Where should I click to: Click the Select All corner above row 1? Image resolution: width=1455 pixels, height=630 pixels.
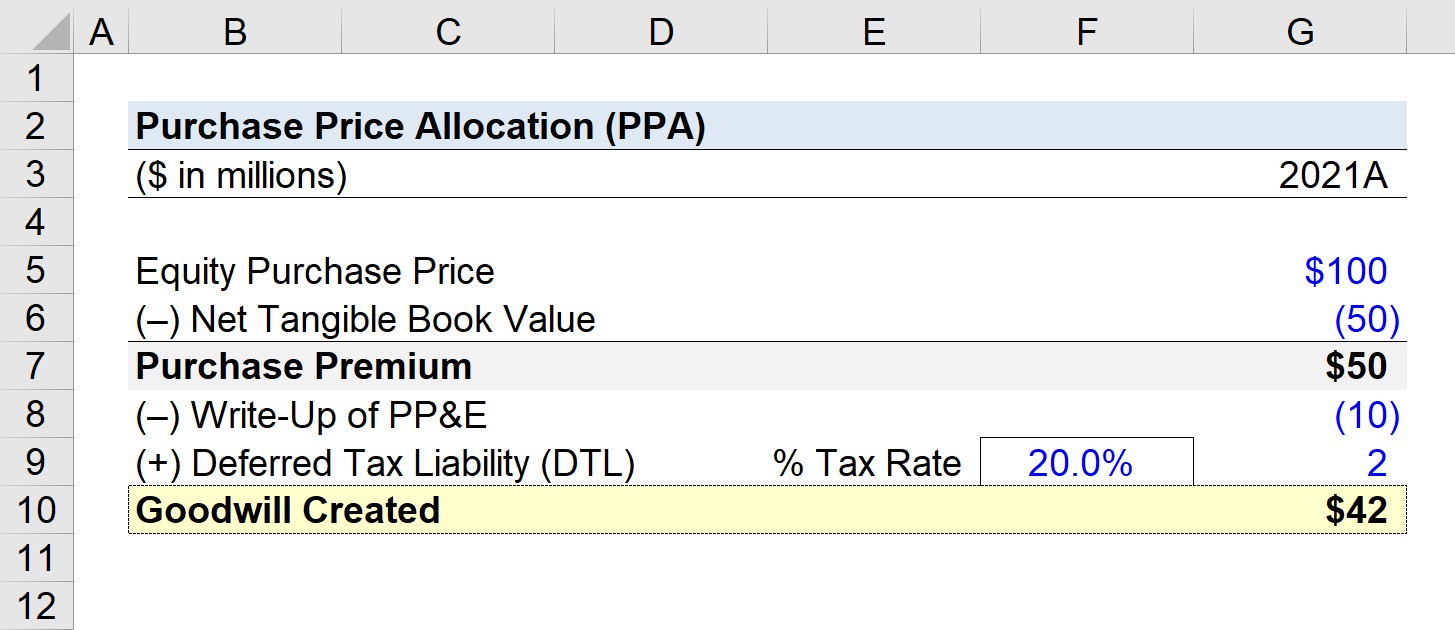(x=37, y=31)
